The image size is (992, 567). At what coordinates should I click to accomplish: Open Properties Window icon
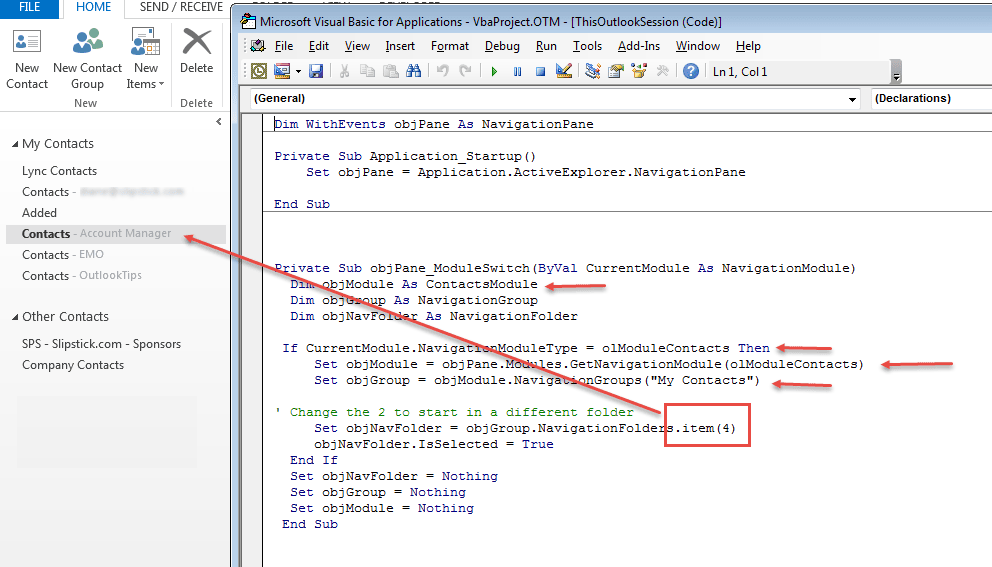tap(616, 71)
